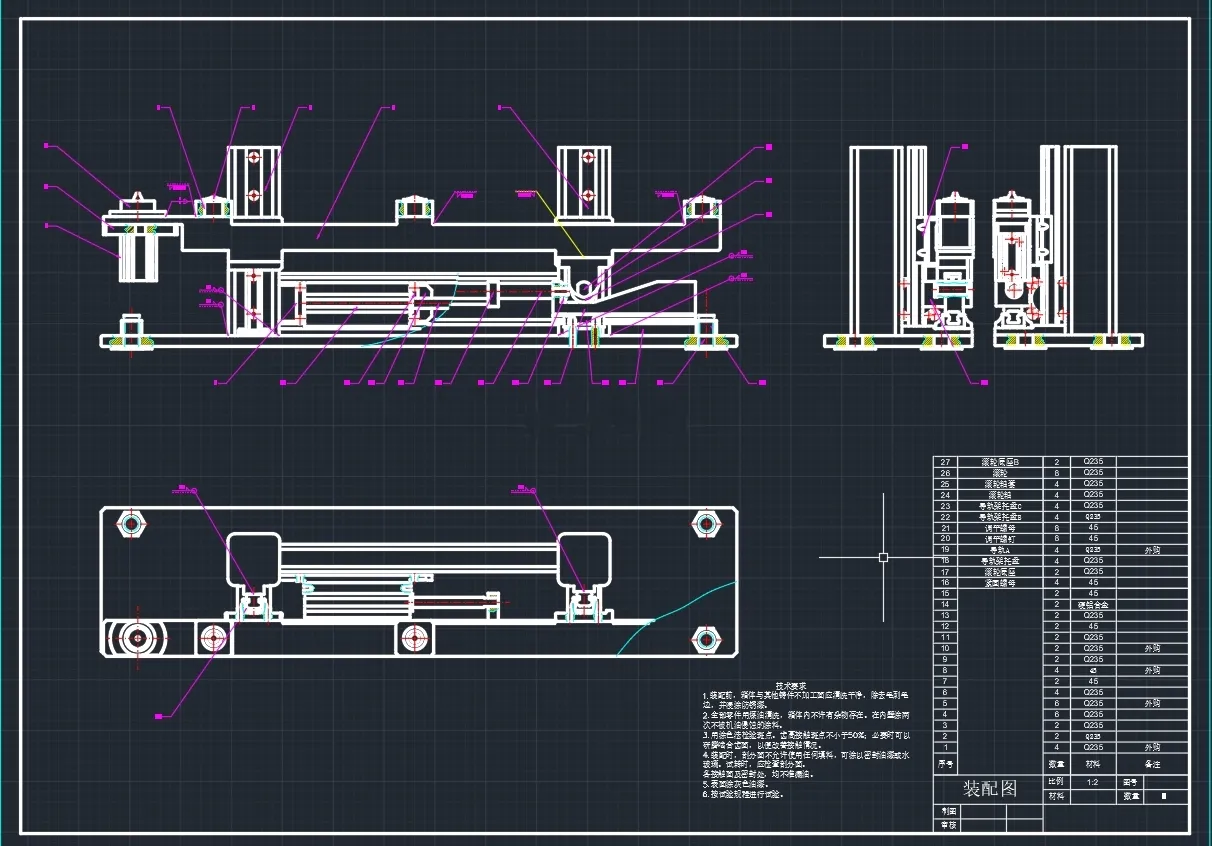Click the 导轨A part name
Viewport: 1212px width, 846px height.
pyautogui.click(x=1000, y=550)
